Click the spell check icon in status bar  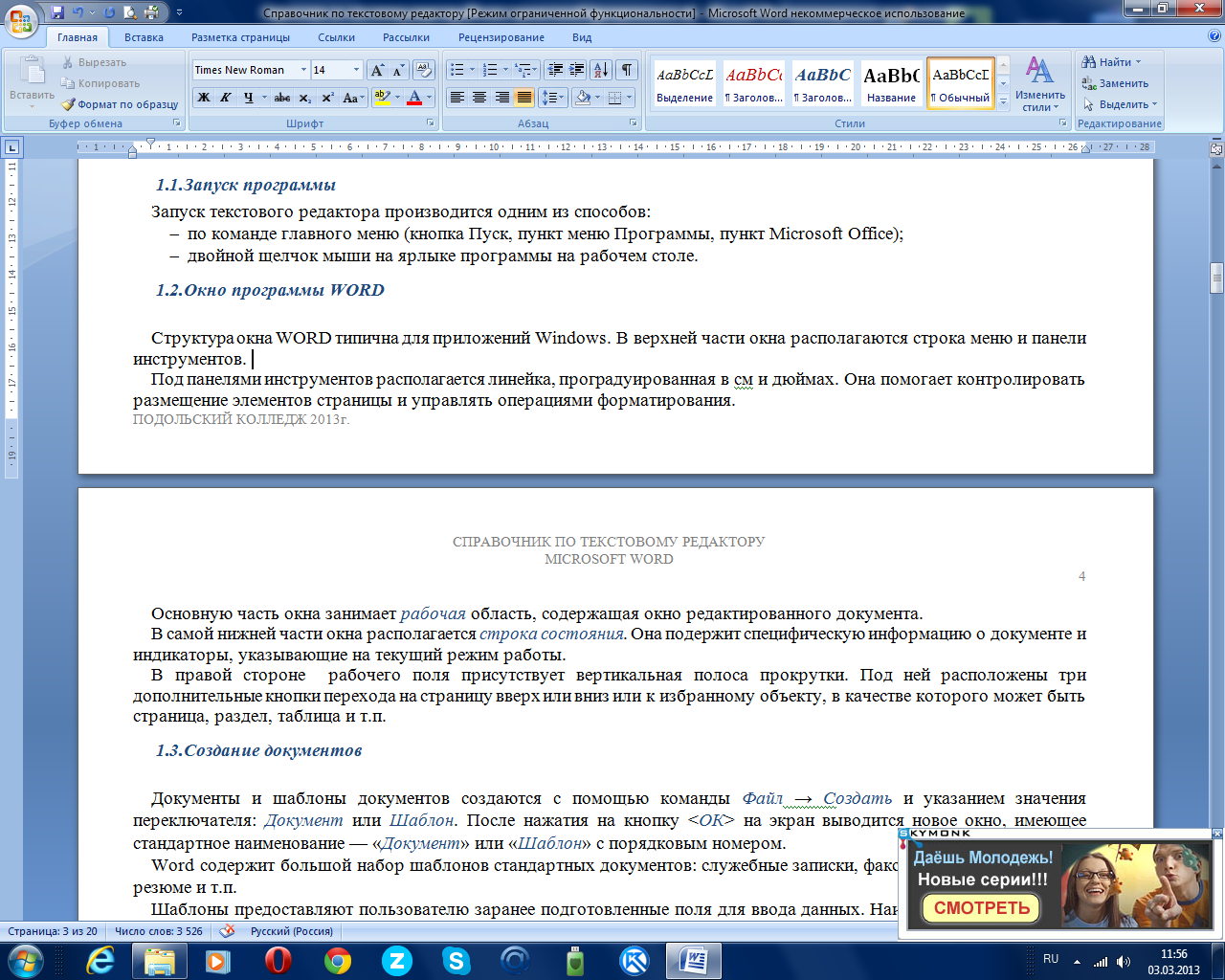click(227, 930)
